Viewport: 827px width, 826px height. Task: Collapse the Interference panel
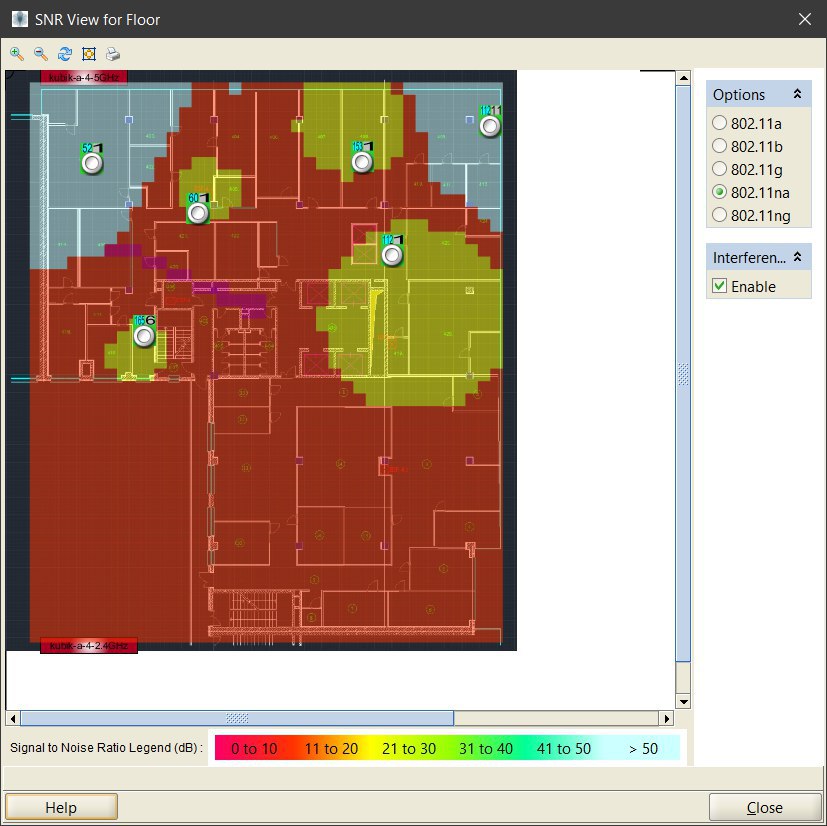tap(797, 257)
